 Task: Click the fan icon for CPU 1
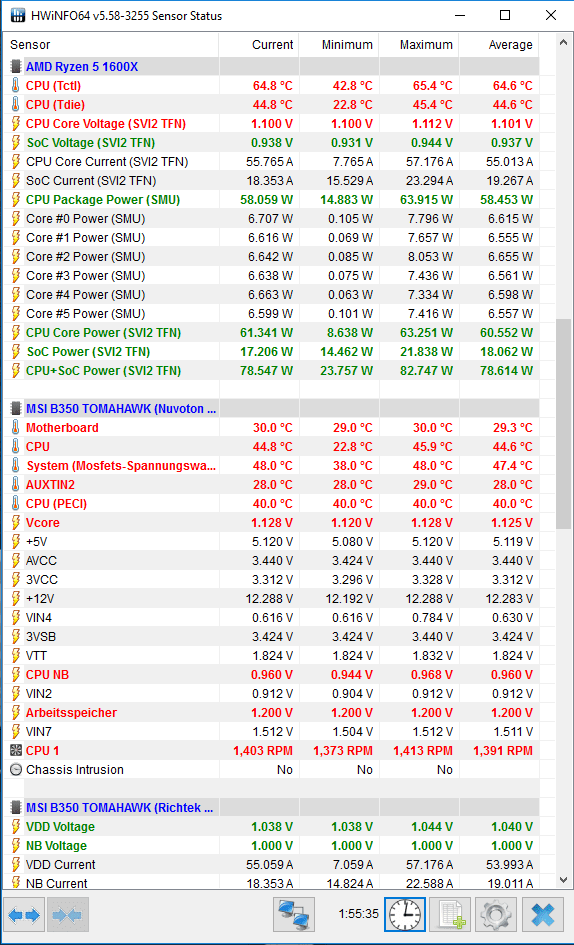[x=16, y=750]
